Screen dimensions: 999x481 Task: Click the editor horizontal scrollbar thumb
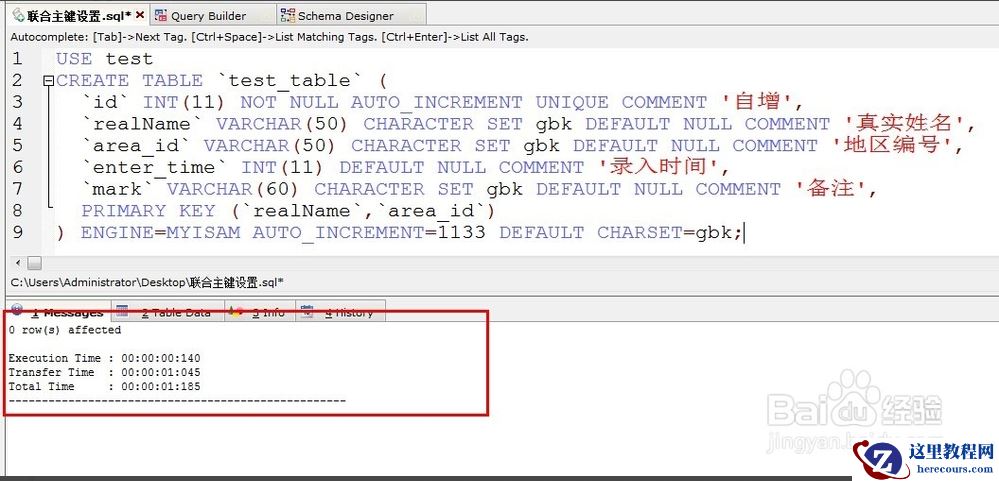pyautogui.click(x=34, y=262)
